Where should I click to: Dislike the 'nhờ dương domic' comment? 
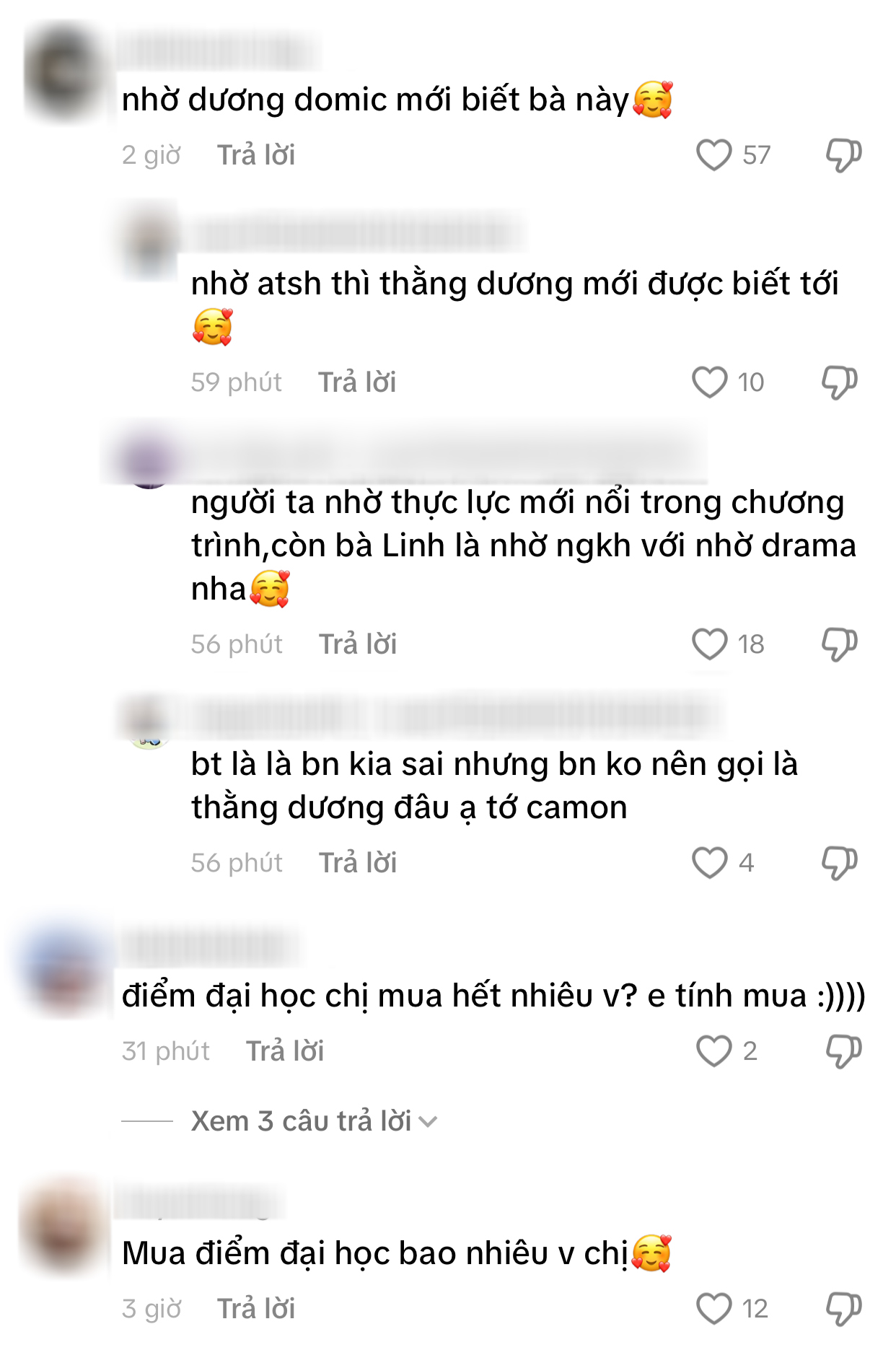[843, 155]
